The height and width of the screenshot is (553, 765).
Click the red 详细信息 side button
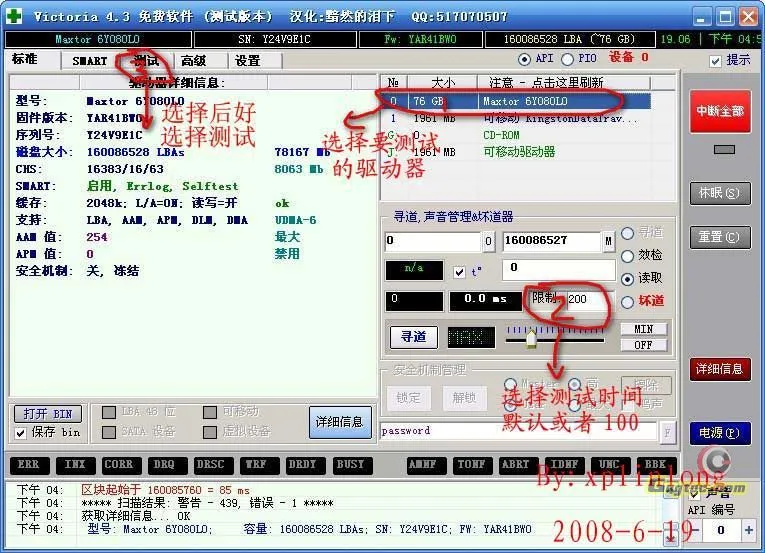(720, 369)
